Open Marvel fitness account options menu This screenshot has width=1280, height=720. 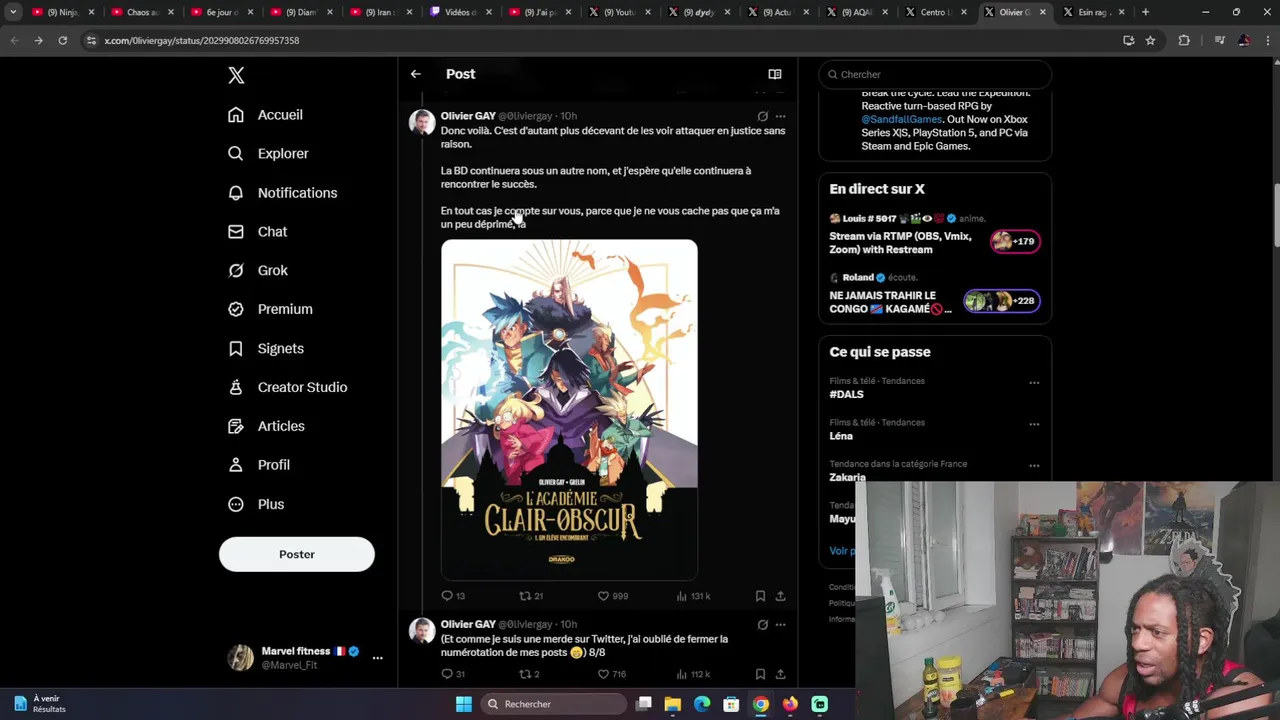[x=377, y=658]
